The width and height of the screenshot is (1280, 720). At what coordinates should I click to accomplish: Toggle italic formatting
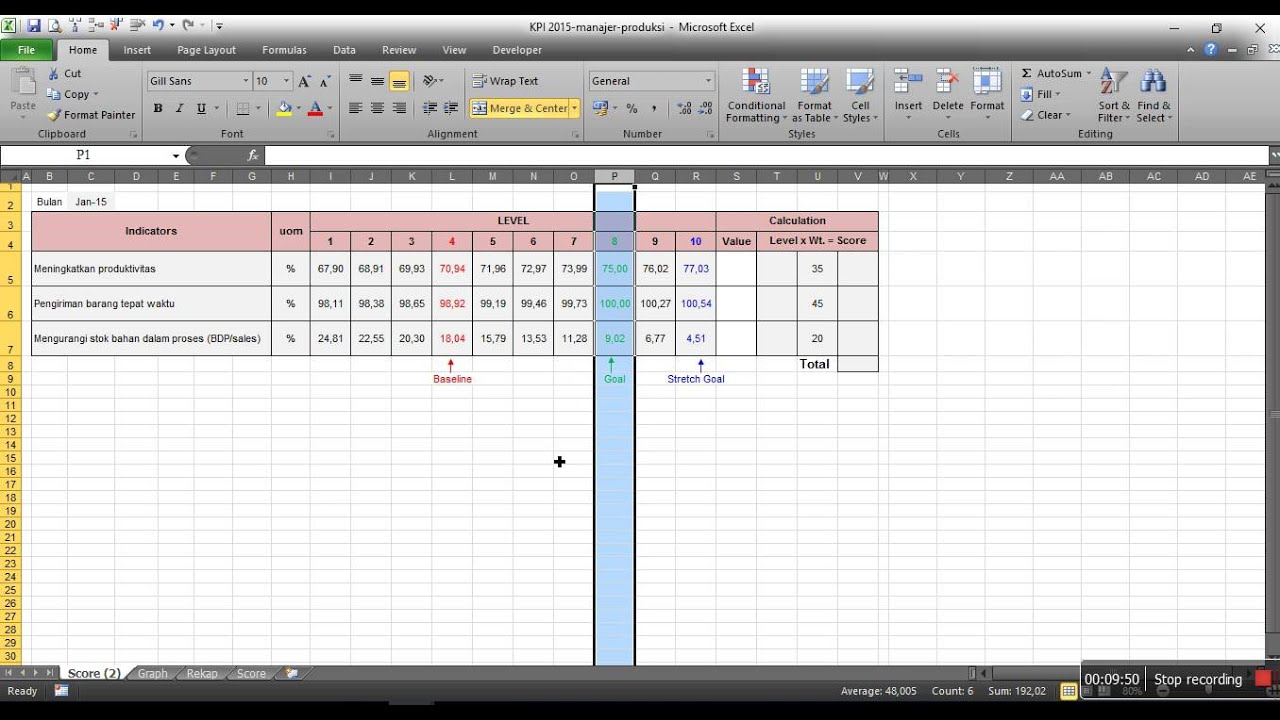point(179,108)
